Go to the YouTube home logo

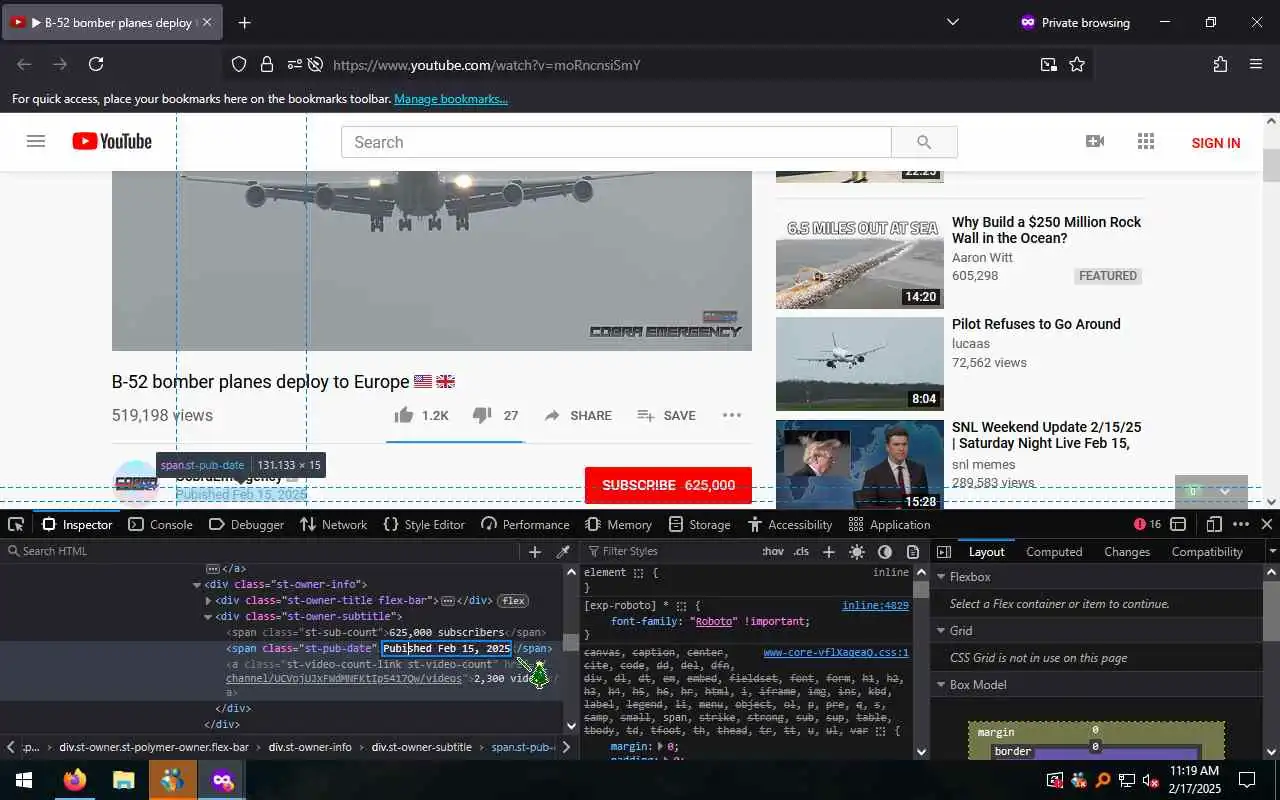tap(112, 142)
